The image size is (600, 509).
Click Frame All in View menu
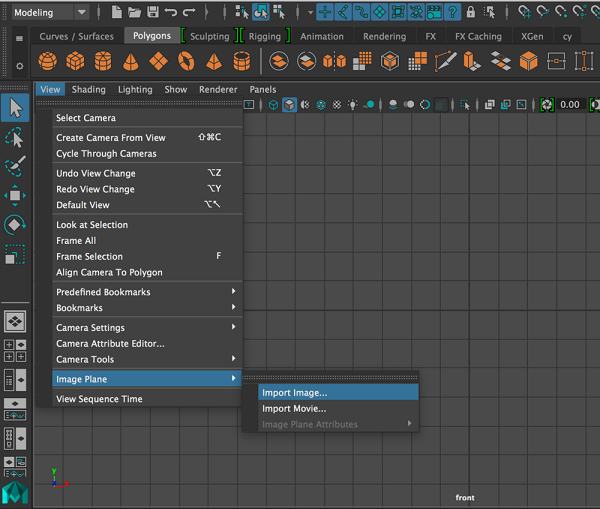(76, 241)
